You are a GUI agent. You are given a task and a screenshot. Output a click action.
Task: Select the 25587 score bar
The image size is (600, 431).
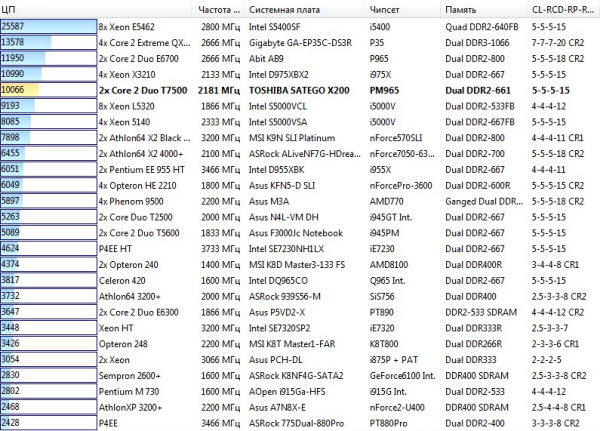[x=49, y=27]
